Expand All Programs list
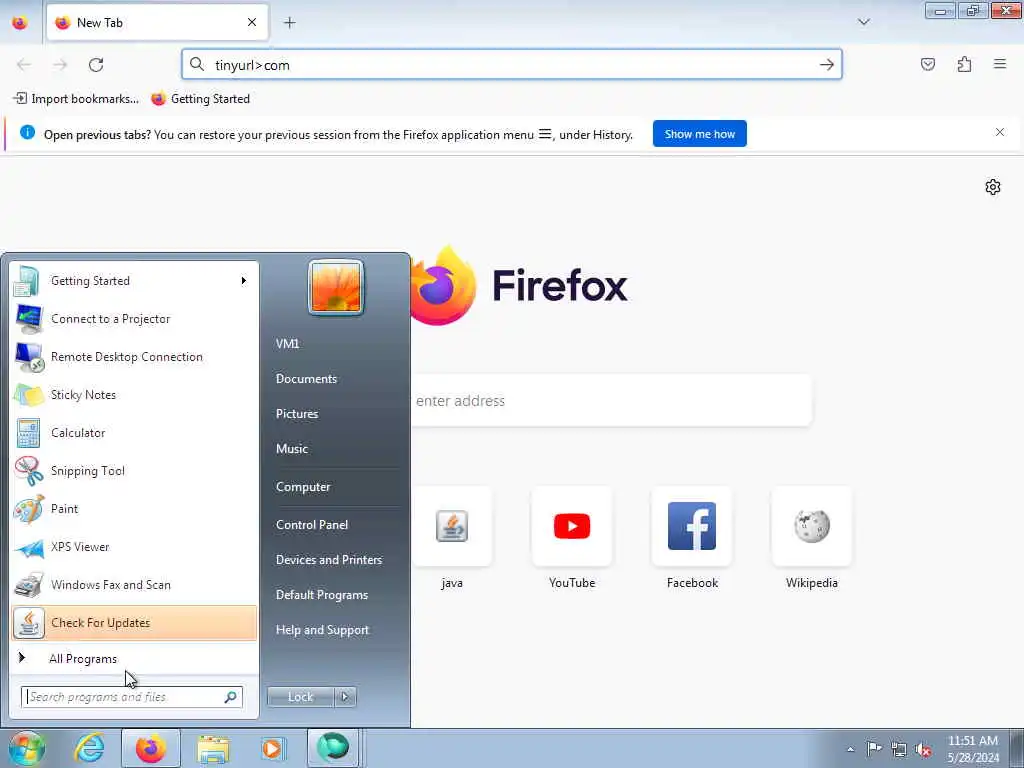 click(x=134, y=658)
